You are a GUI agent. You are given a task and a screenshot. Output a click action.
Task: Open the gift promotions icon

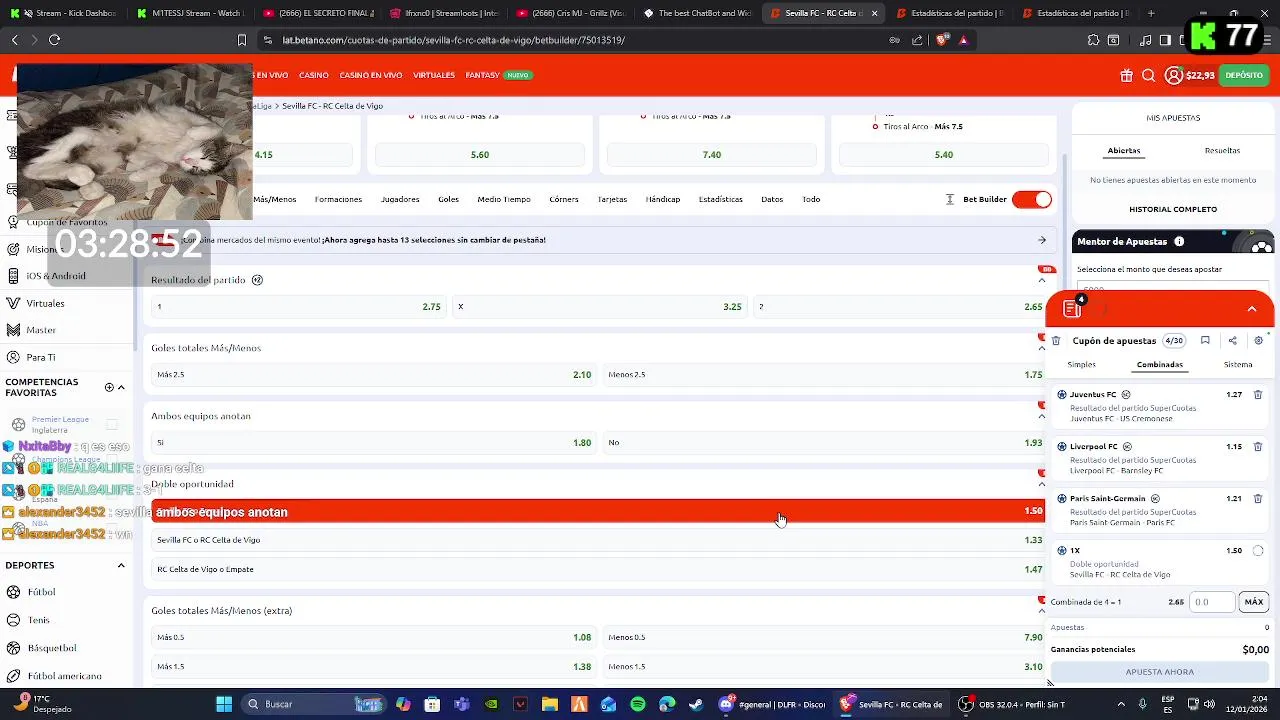coord(1126,75)
